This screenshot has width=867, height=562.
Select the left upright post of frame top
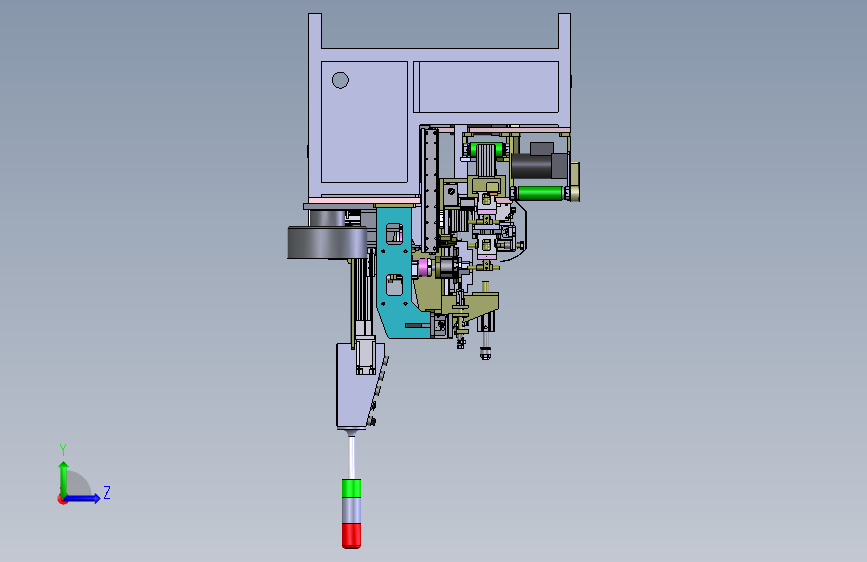(315, 32)
